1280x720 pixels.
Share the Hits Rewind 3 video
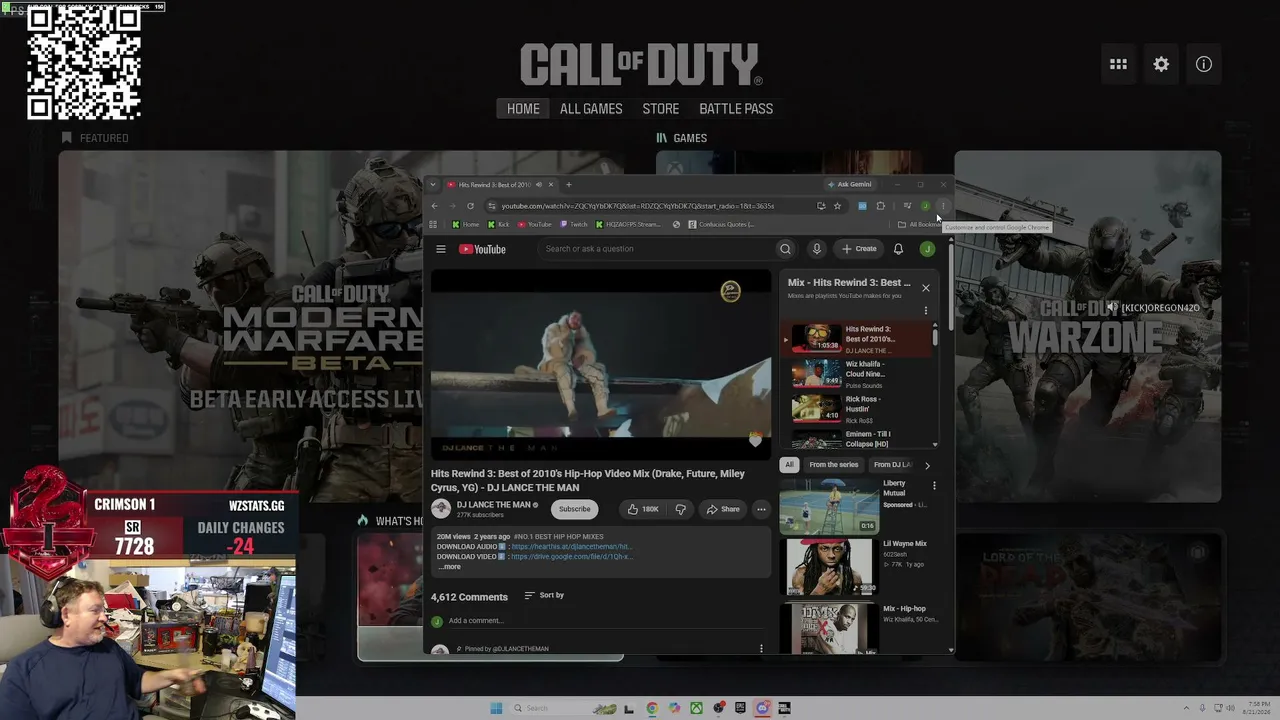723,509
